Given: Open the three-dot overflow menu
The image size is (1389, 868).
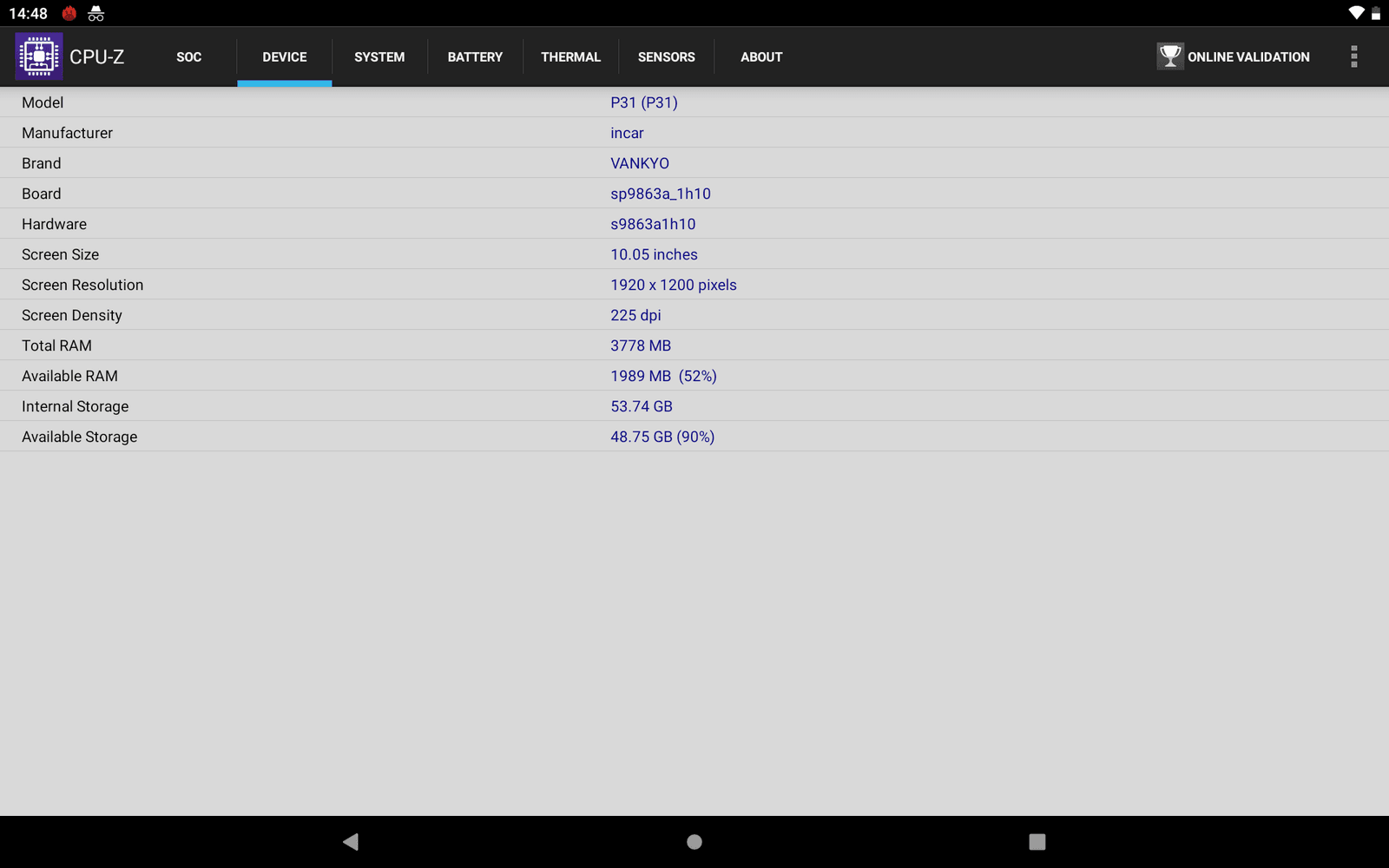Looking at the screenshot, I should point(1353,56).
